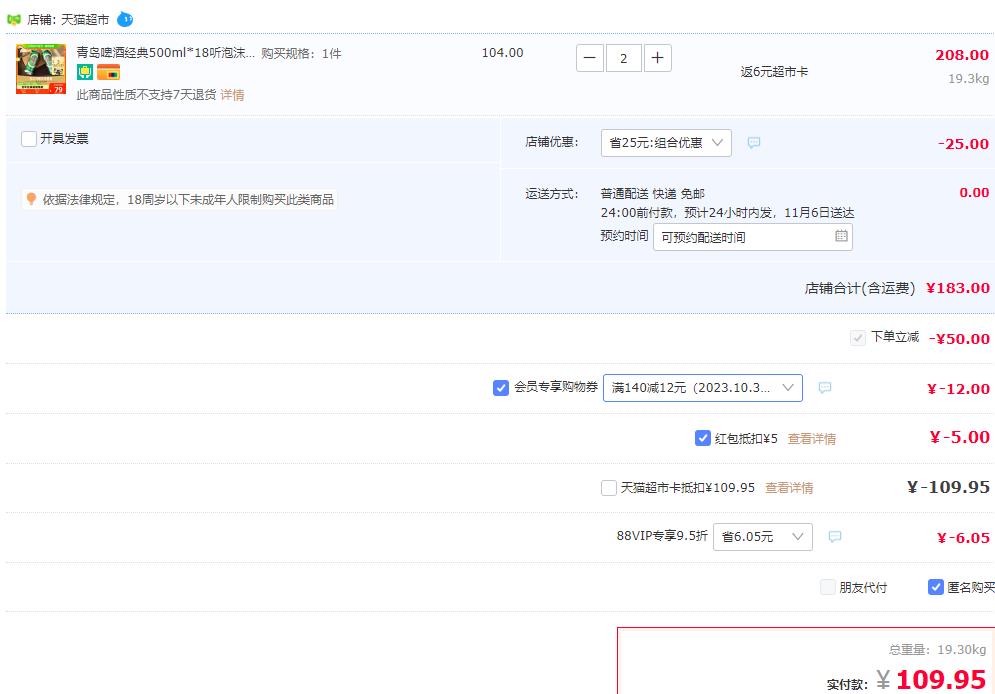This screenshot has height=694, width=995.
Task: Click the 返6元超市卡 text
Action: click(x=774, y=72)
